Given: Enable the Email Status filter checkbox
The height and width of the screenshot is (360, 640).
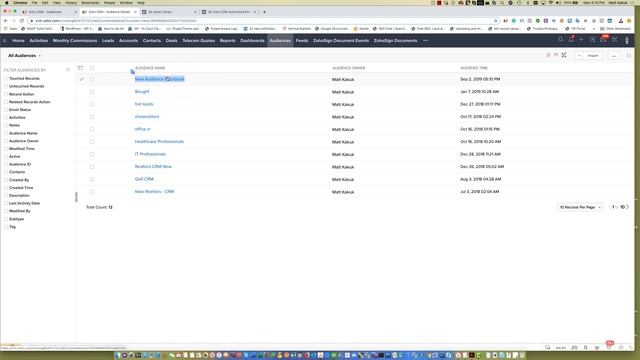Looking at the screenshot, I should click(x=6, y=110).
